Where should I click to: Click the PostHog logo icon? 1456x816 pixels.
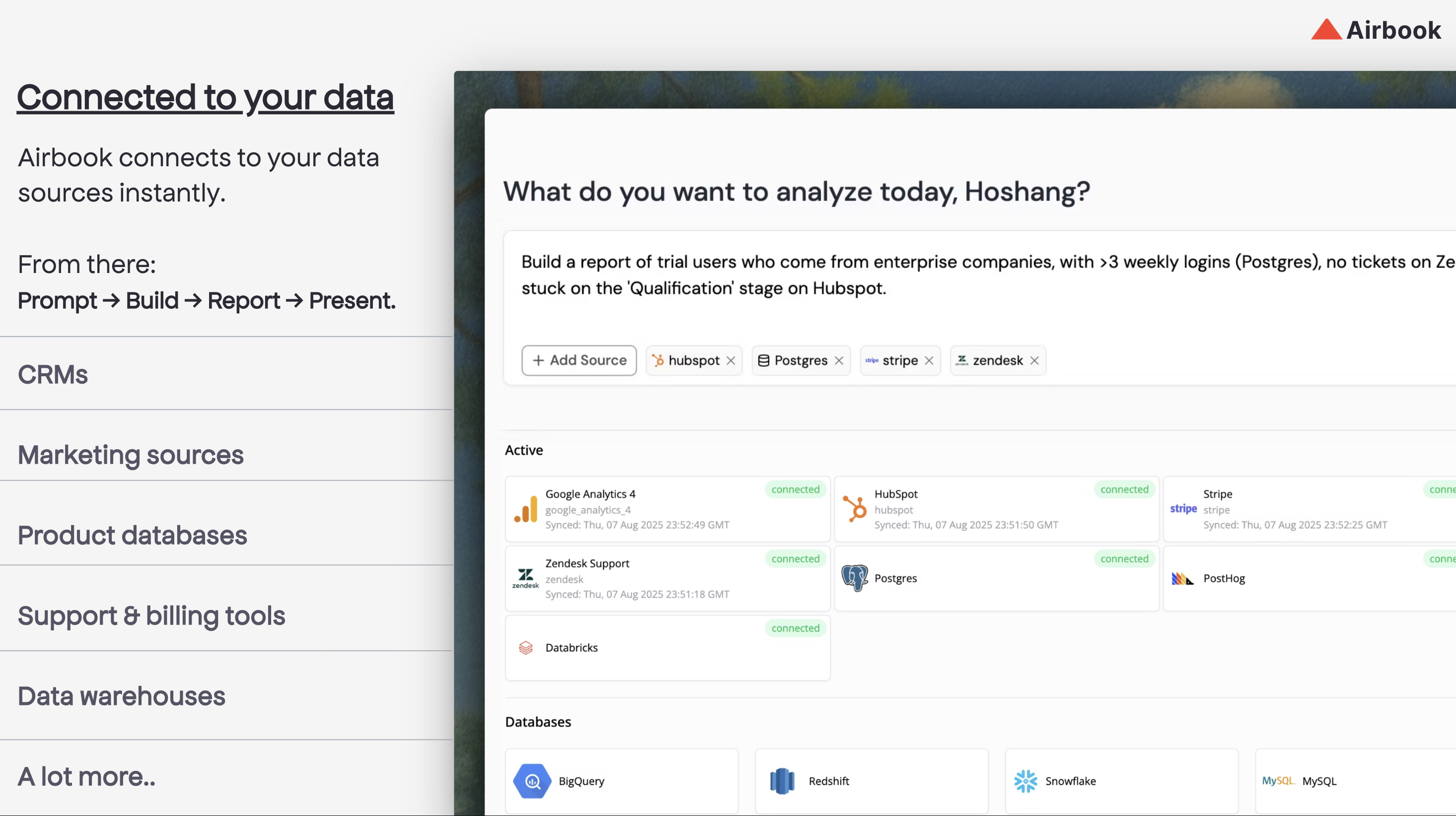click(x=1182, y=578)
